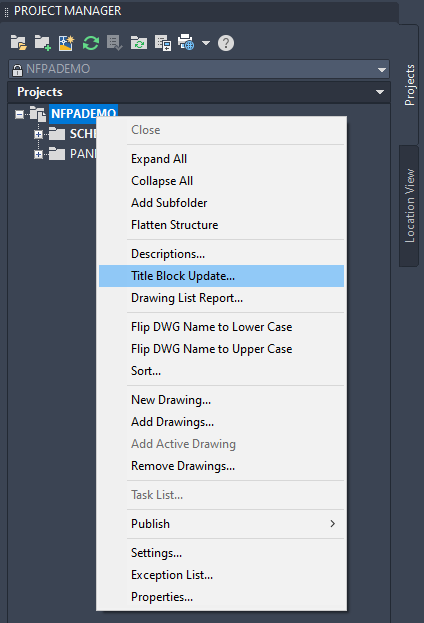Click the lock icon beside NFPADEMO selector
Viewport: 424px width, 623px height.
17,70
